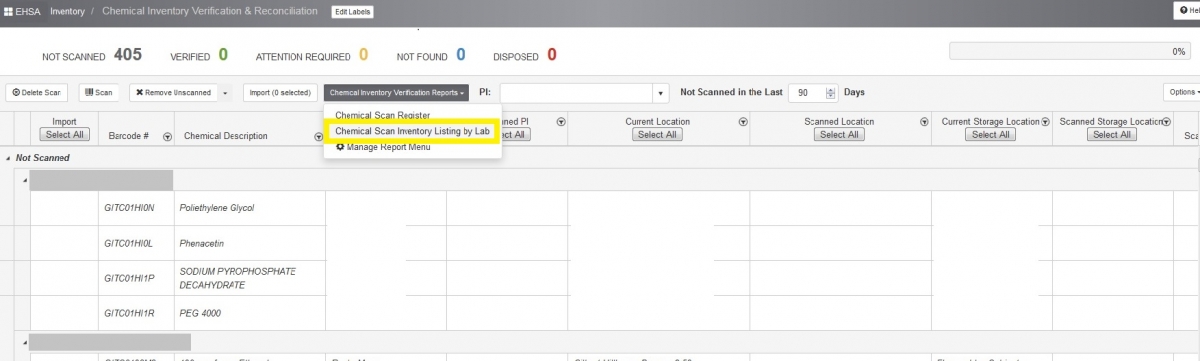Choose Chemical Scan Register report
The height and width of the screenshot is (361, 1200).
pos(382,115)
